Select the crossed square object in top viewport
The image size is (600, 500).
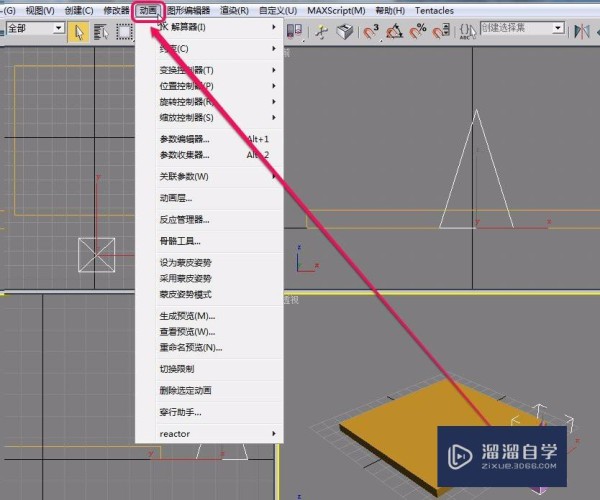(96, 255)
